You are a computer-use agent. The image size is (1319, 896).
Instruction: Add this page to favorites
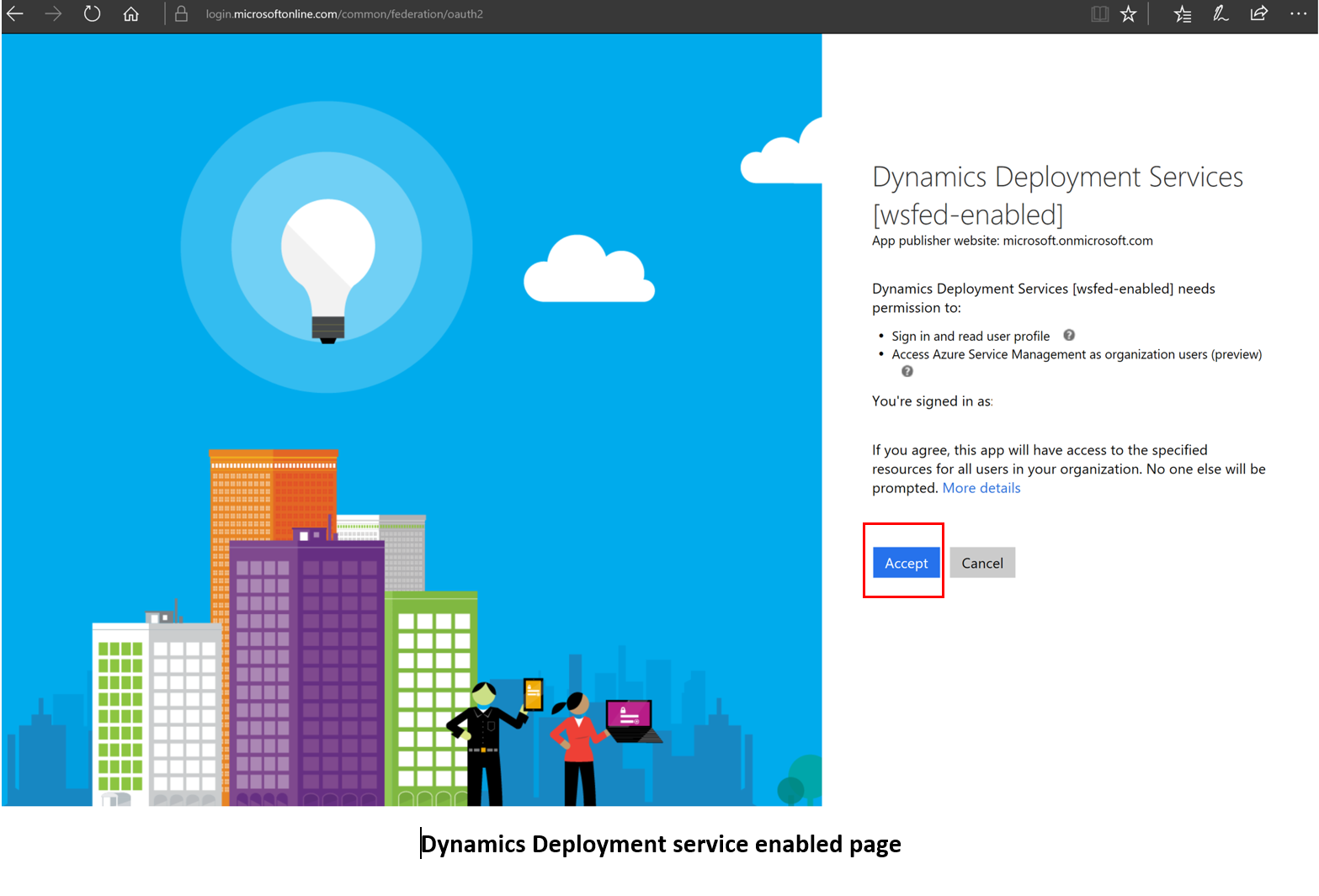point(1128,13)
